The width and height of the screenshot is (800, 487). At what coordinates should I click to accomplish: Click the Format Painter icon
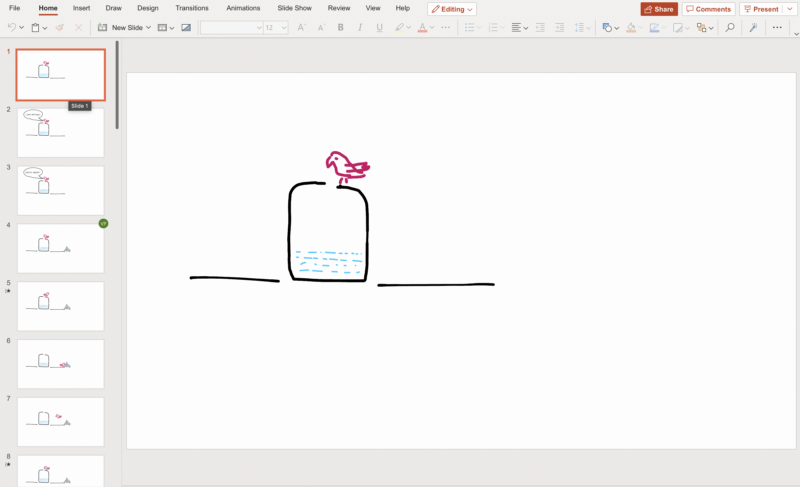pos(59,28)
